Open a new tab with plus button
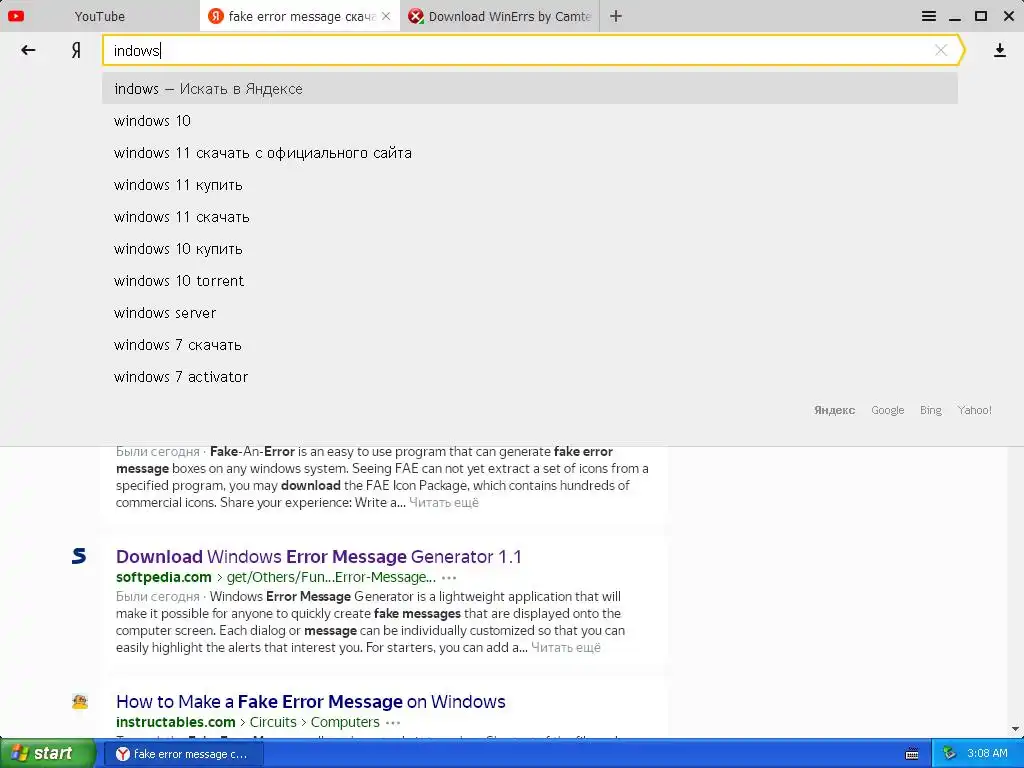This screenshot has height=768, width=1024. [x=615, y=16]
